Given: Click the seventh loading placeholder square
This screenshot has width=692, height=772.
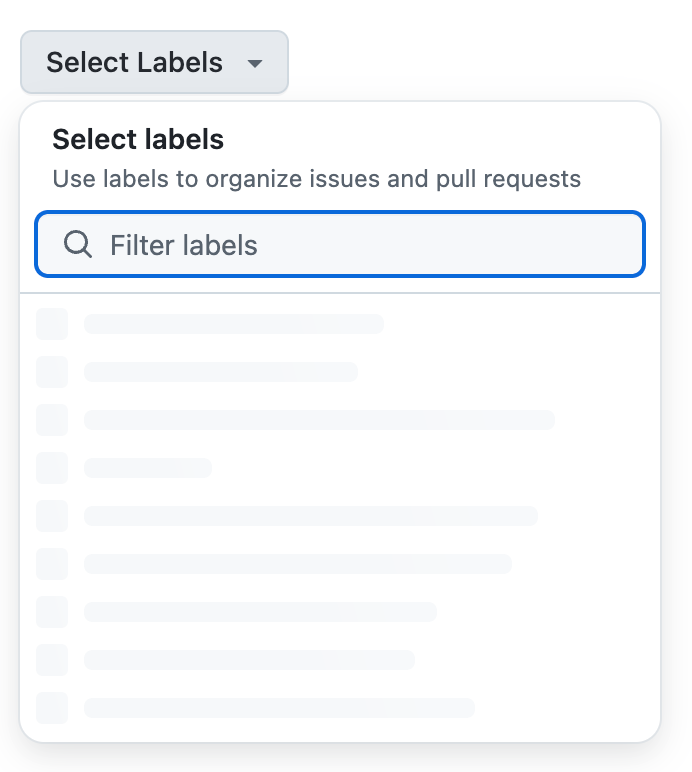Looking at the screenshot, I should coord(52,612).
